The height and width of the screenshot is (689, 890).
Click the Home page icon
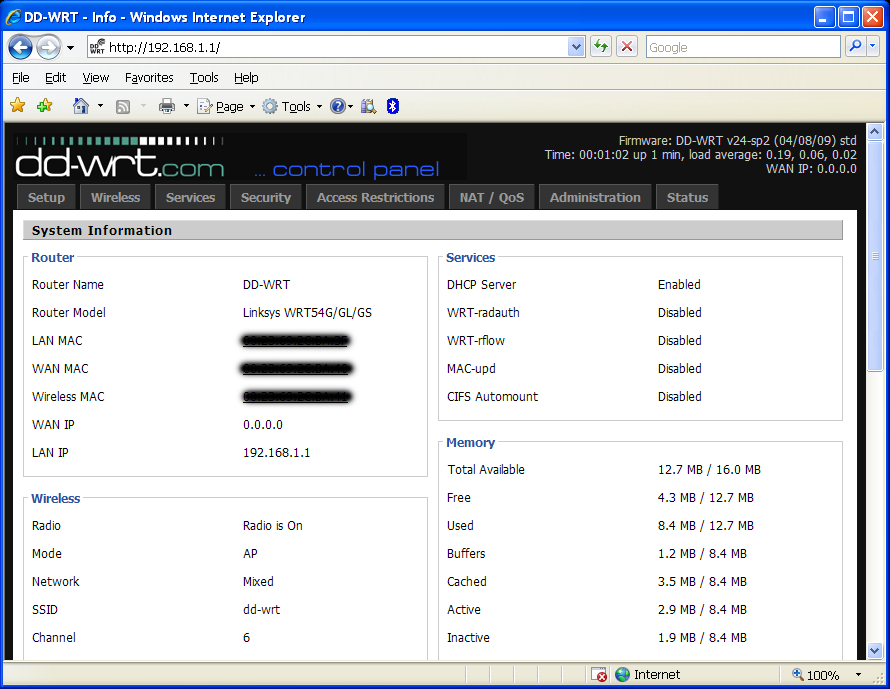pyautogui.click(x=81, y=106)
